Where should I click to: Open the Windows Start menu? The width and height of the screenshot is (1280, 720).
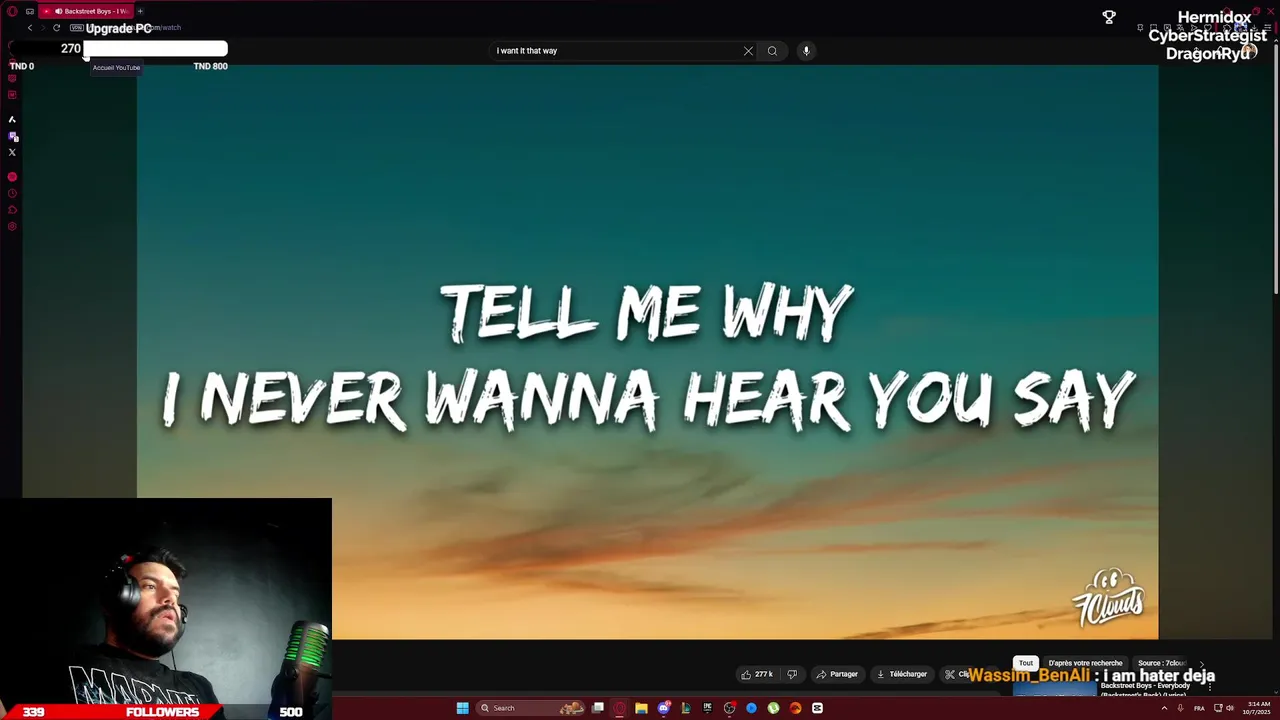coord(462,708)
